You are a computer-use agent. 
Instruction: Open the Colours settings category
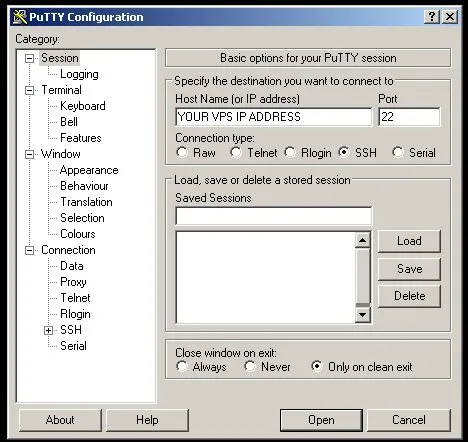[x=78, y=234]
